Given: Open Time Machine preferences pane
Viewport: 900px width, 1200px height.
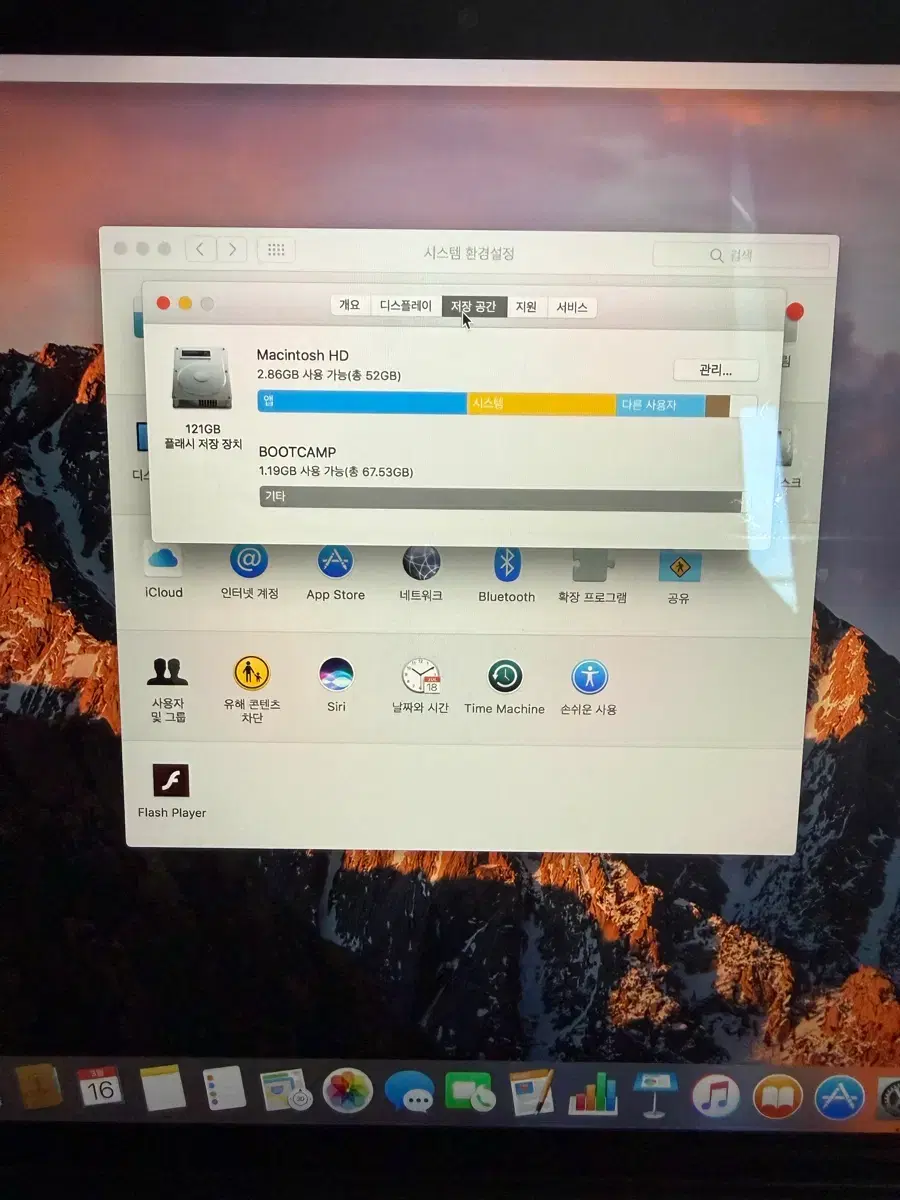Looking at the screenshot, I should [x=505, y=687].
